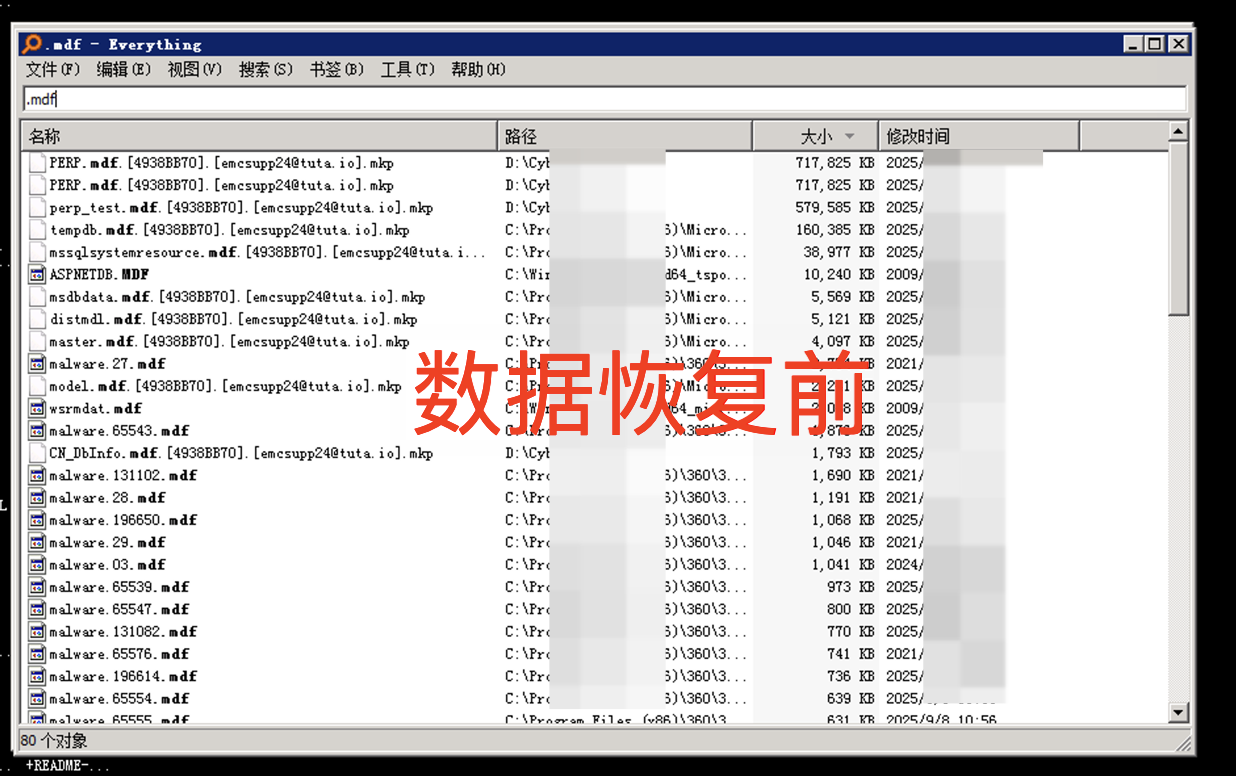Click the 路径 column header

624,136
